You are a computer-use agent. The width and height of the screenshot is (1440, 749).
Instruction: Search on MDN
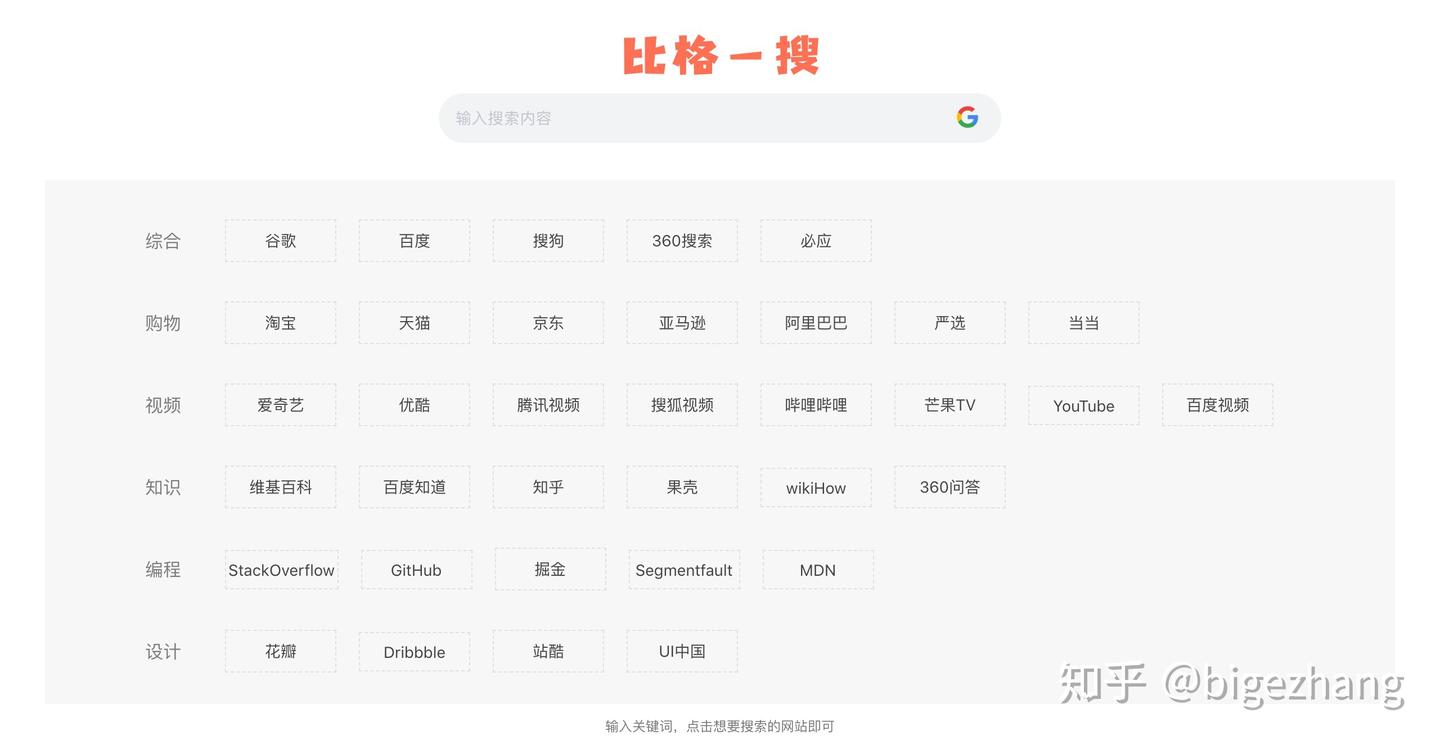[818, 570]
